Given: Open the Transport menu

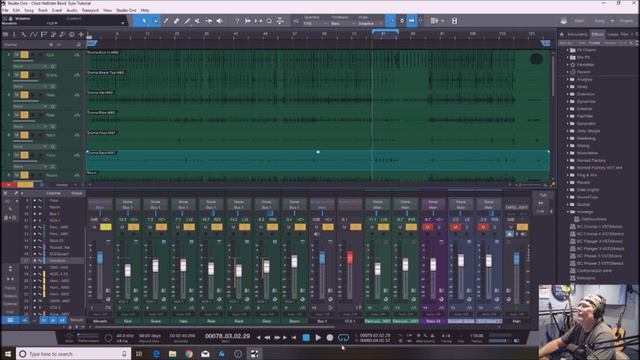Looking at the screenshot, I should pyautogui.click(x=90, y=10).
